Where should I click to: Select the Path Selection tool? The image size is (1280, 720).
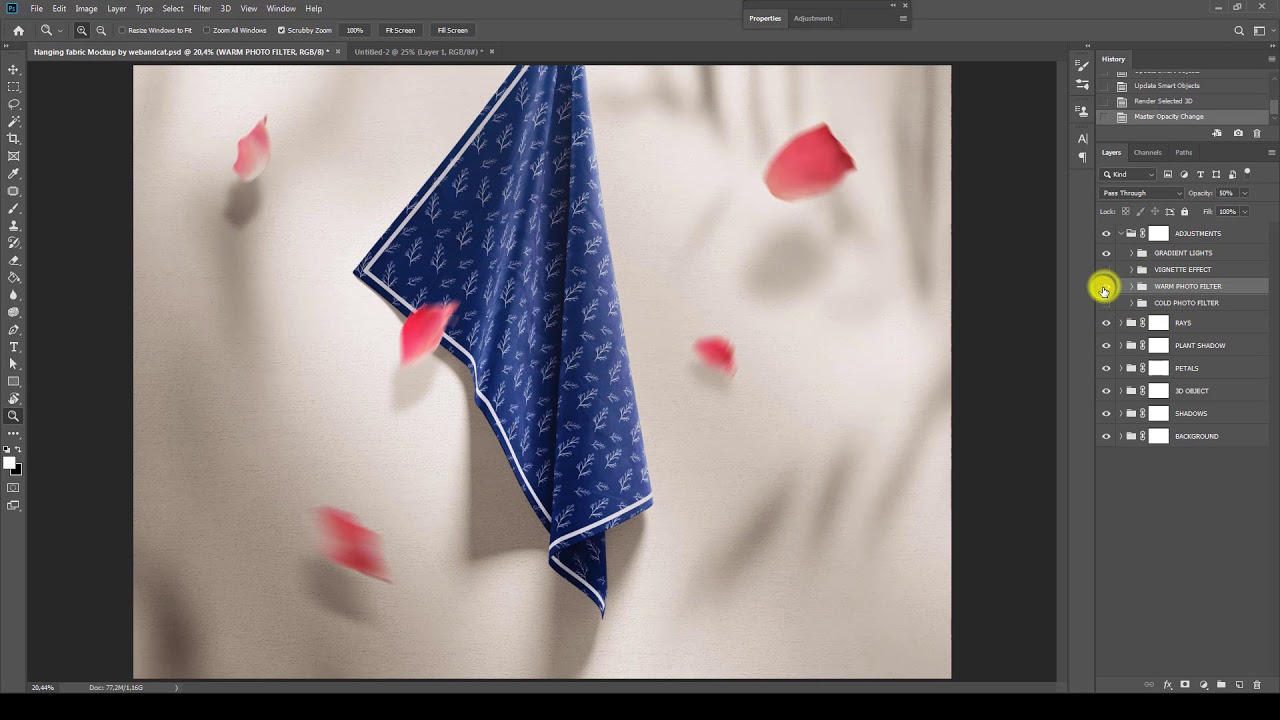(x=14, y=364)
